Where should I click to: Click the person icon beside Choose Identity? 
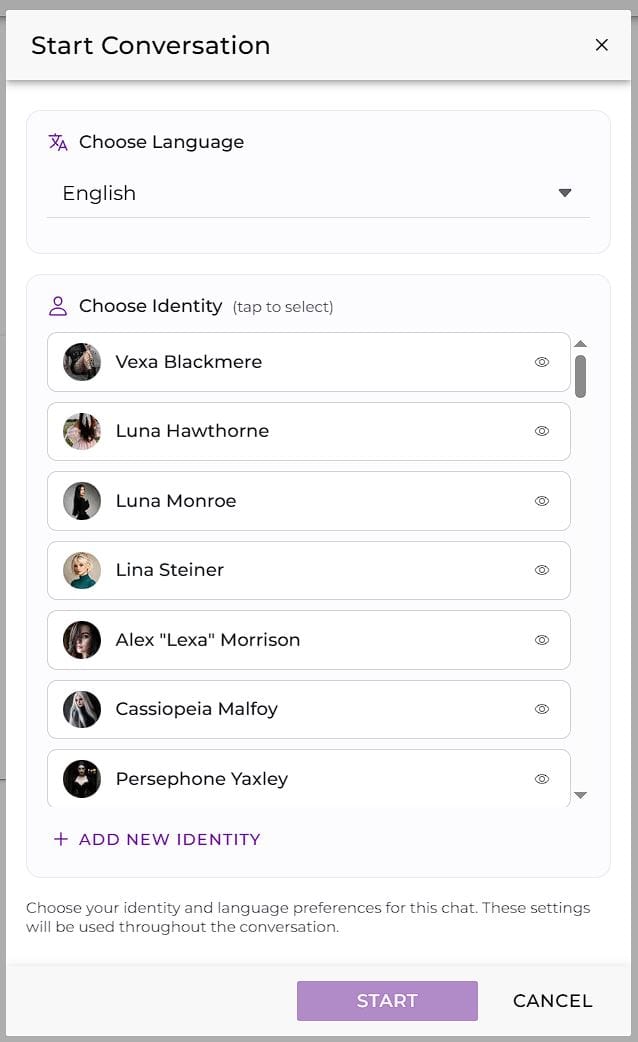click(58, 306)
